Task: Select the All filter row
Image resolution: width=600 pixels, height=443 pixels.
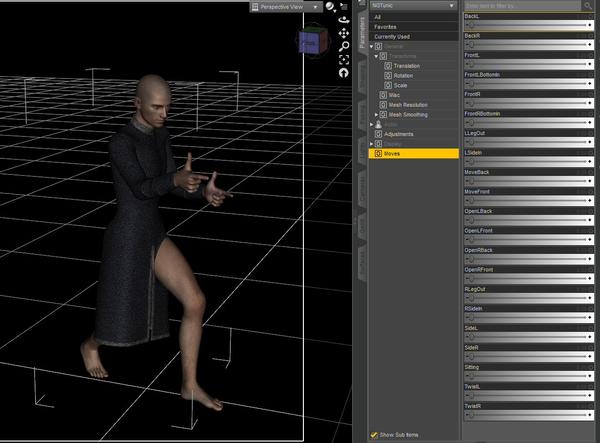Action: click(414, 17)
